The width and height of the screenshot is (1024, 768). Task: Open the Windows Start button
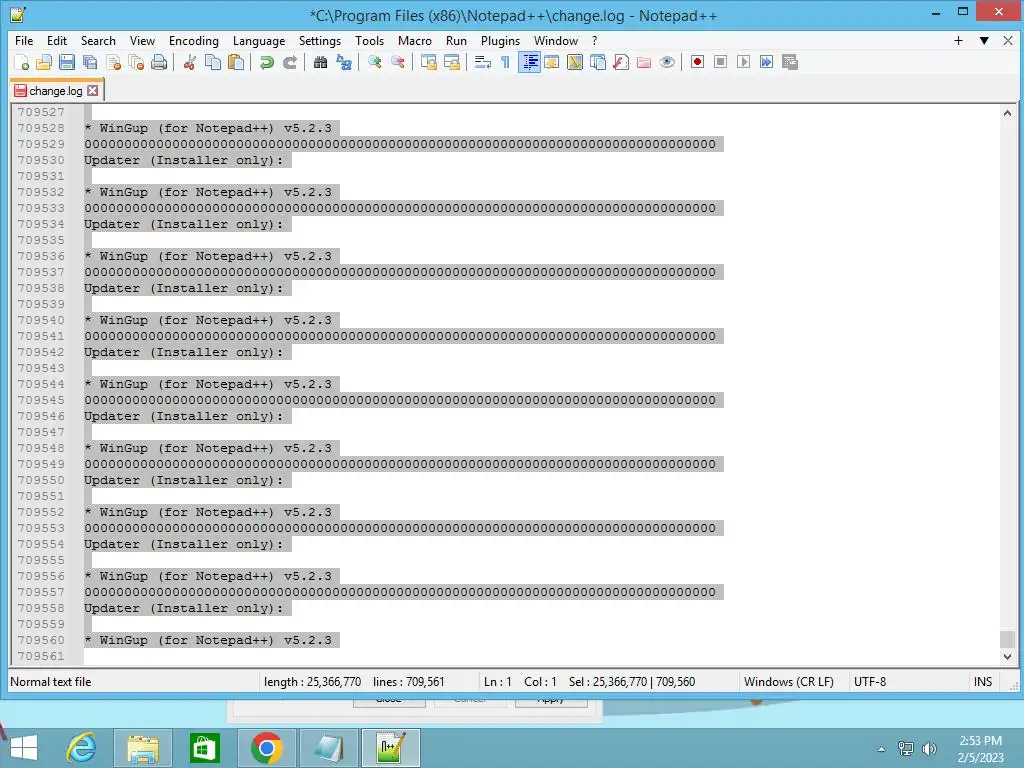tap(24, 748)
